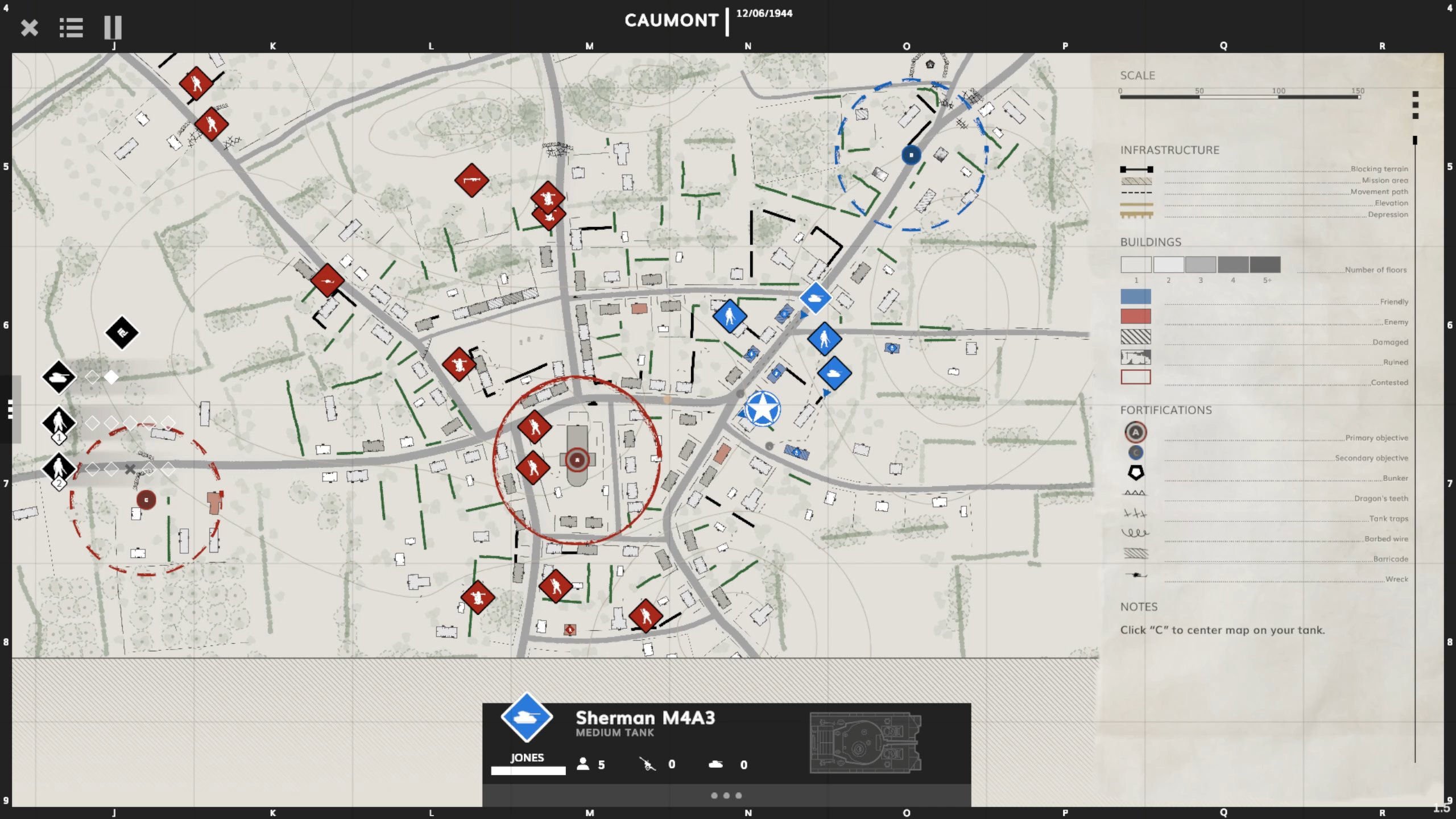Click the tiny red marker on the pink building

point(570,630)
